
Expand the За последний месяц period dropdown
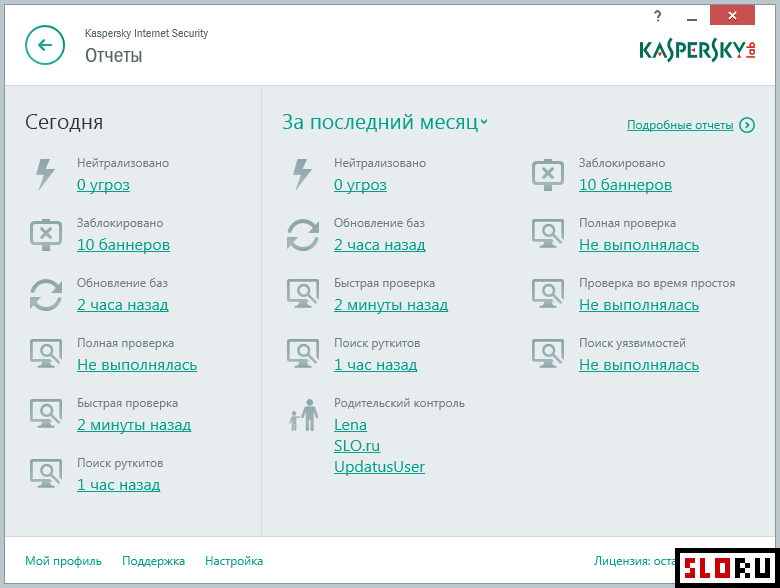tap(385, 122)
